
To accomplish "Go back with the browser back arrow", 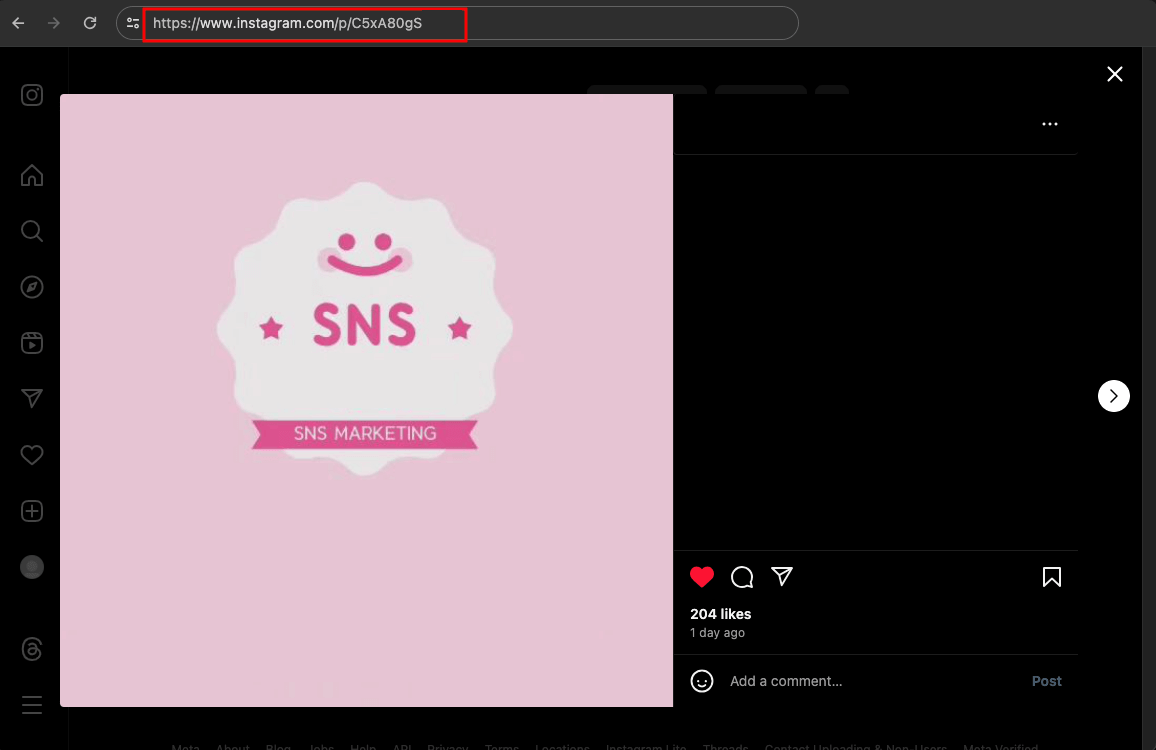I will (18, 24).
